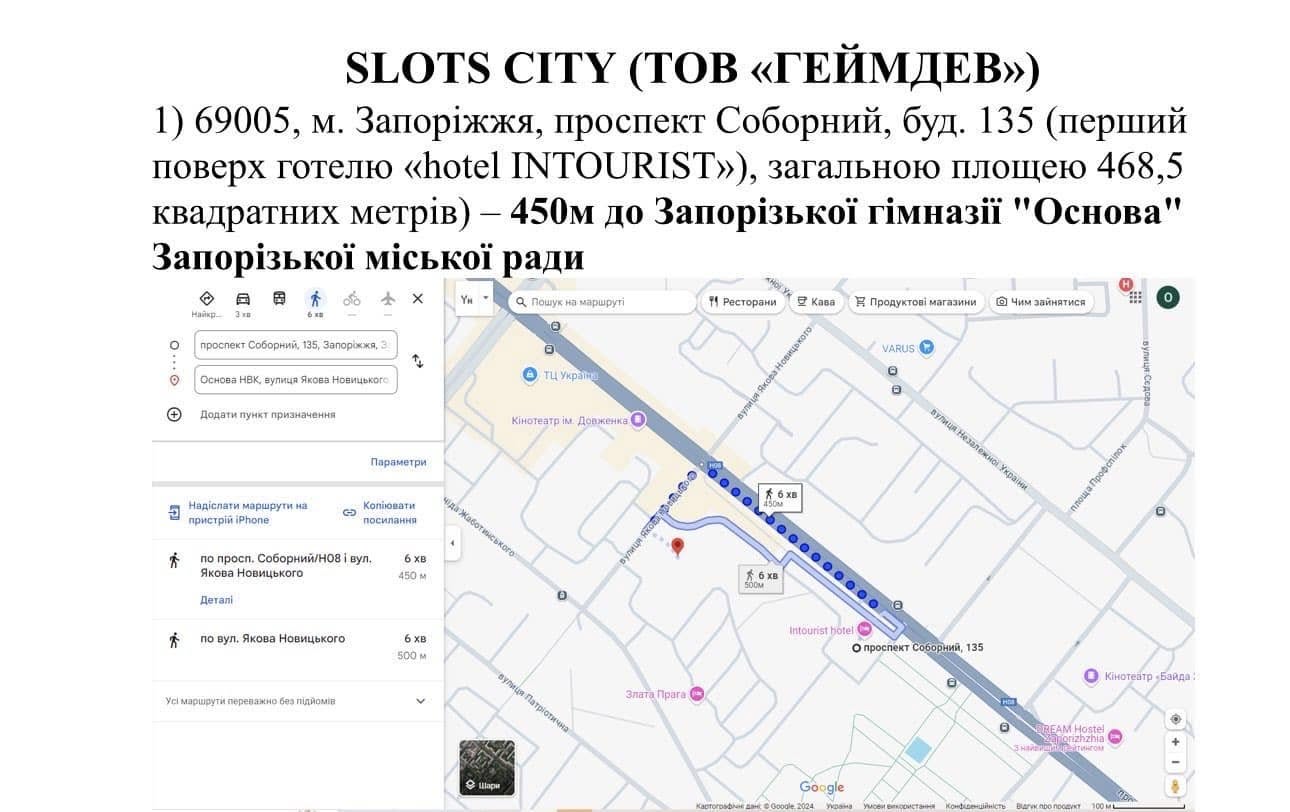The height and width of the screenshot is (812, 1290).
Task: Click the VARUS store marker
Action: point(927,348)
